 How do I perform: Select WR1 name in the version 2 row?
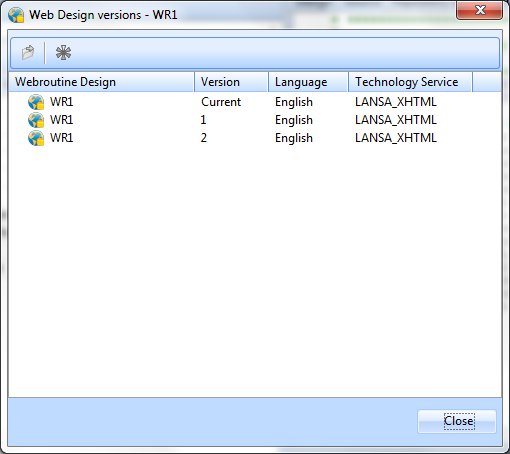click(61, 138)
